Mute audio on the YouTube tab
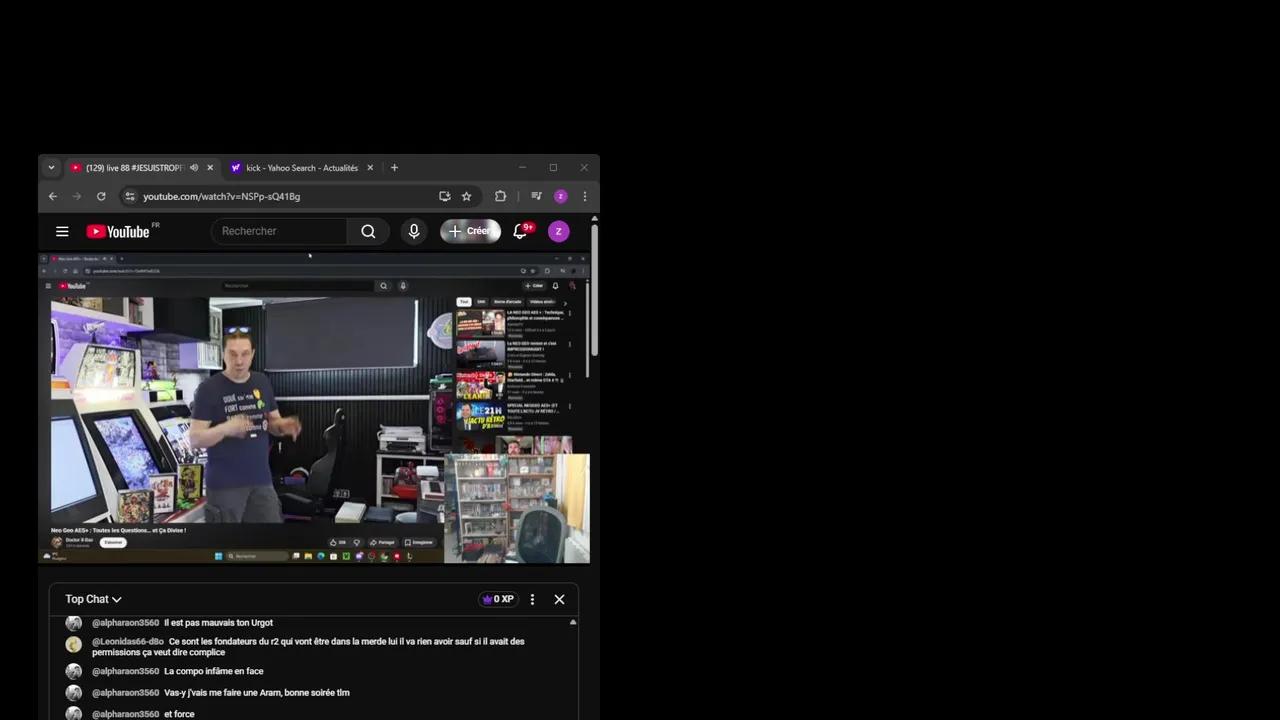 (x=194, y=168)
